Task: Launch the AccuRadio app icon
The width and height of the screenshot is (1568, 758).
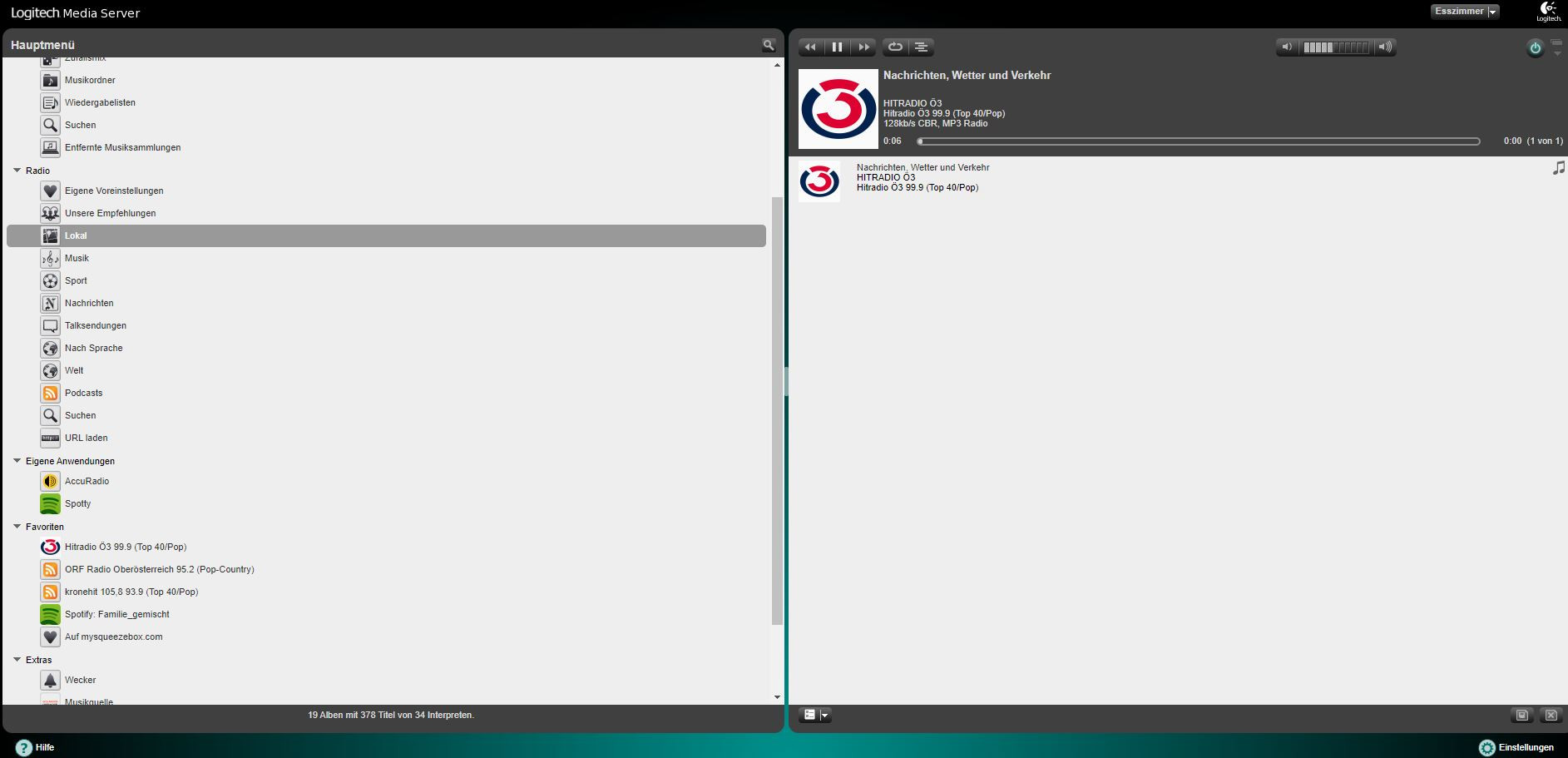Action: pyautogui.click(x=50, y=482)
